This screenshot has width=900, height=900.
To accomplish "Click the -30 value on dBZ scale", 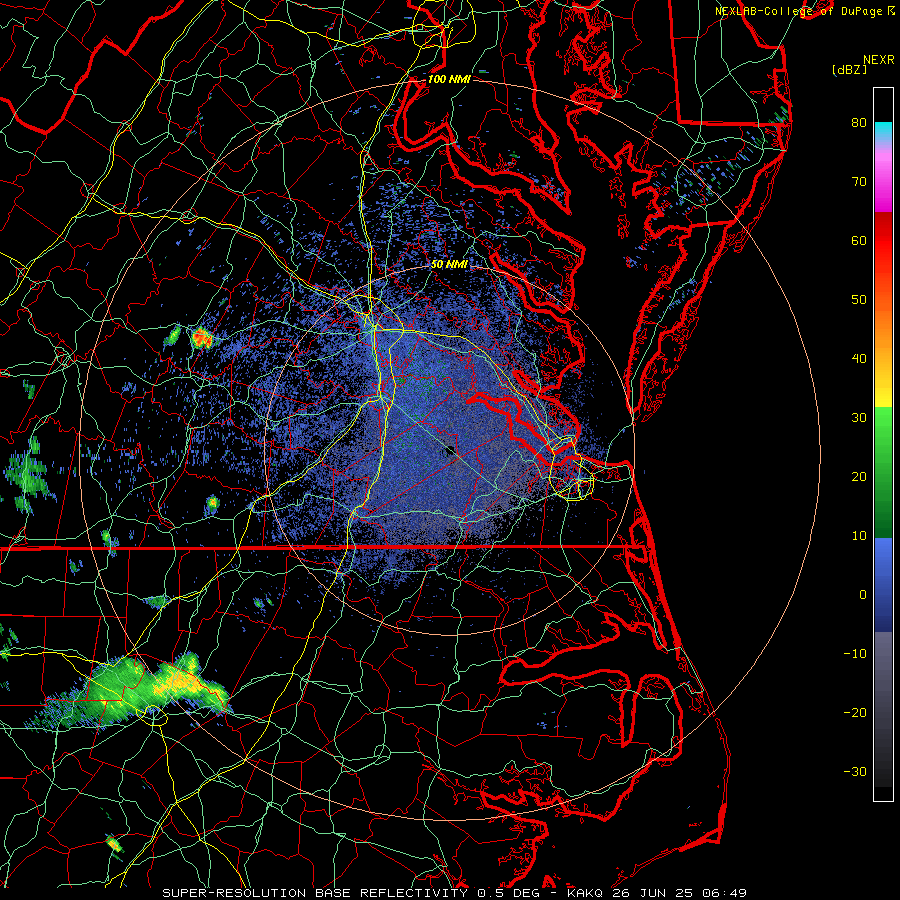I will point(855,771).
